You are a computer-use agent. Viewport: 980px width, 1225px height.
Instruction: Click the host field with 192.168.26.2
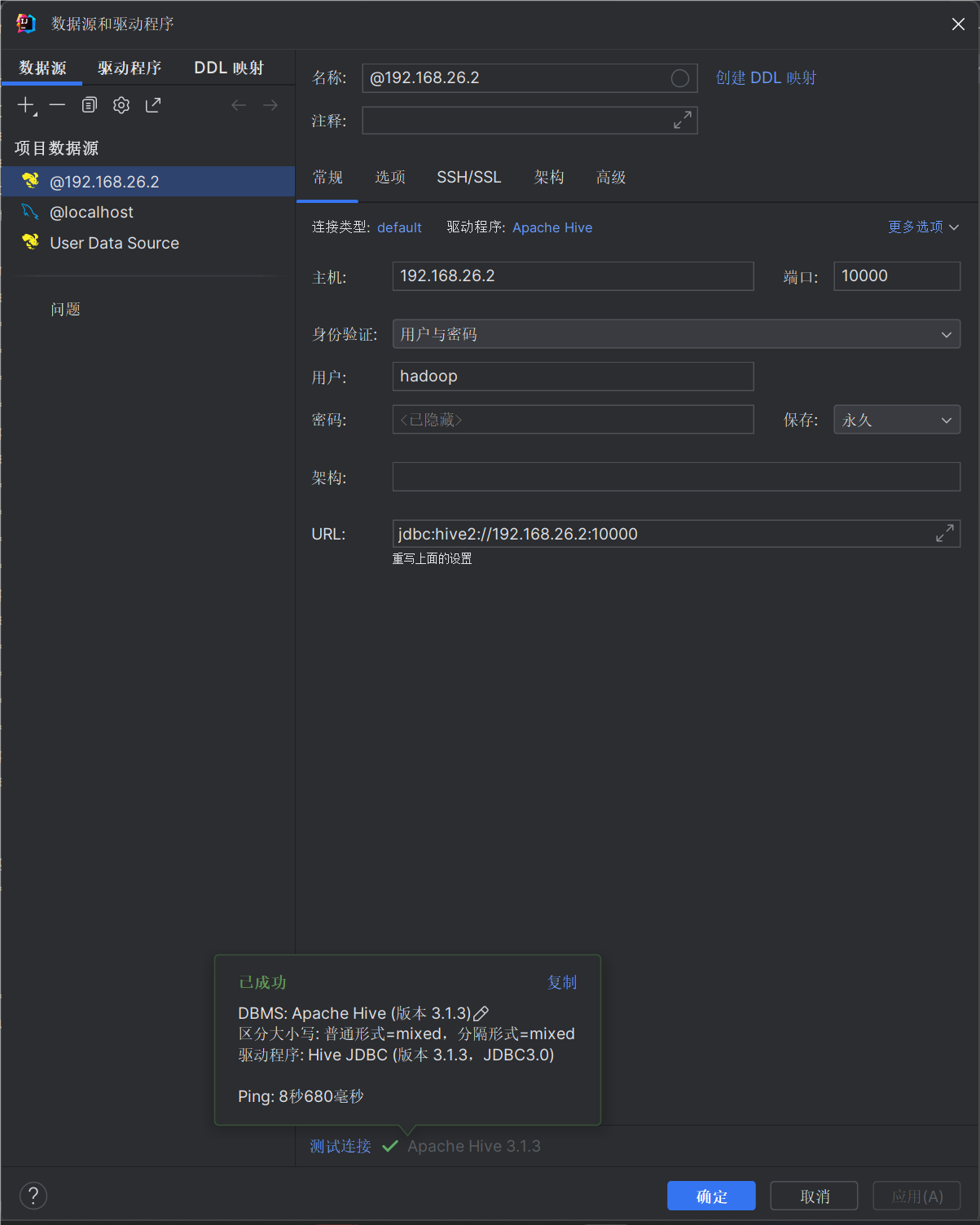click(x=573, y=275)
